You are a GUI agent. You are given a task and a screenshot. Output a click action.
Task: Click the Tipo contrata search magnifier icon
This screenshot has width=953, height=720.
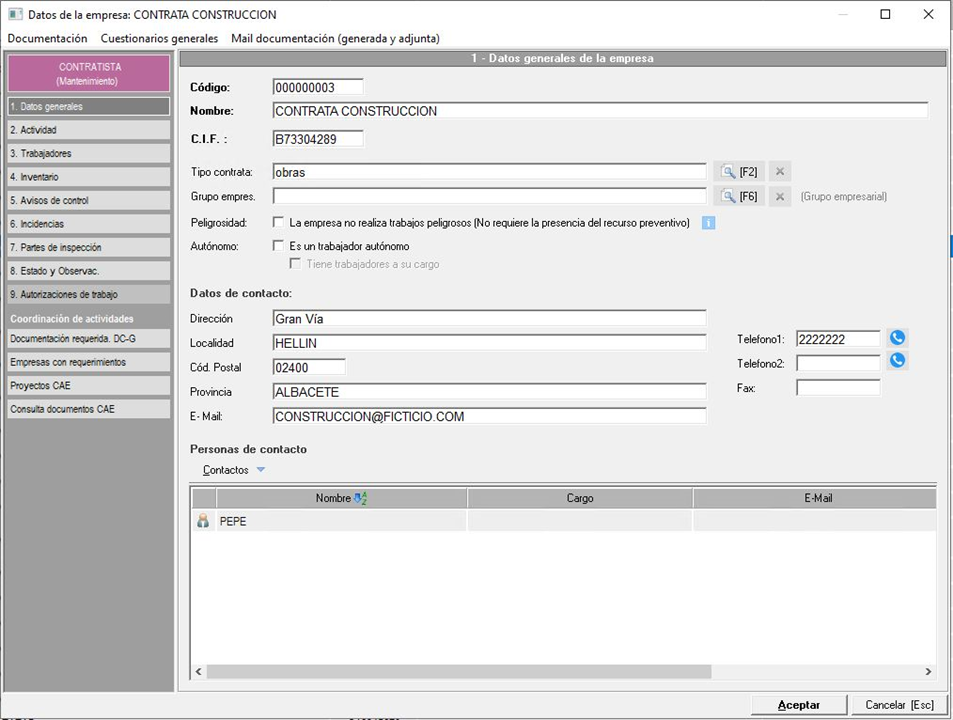(x=729, y=172)
